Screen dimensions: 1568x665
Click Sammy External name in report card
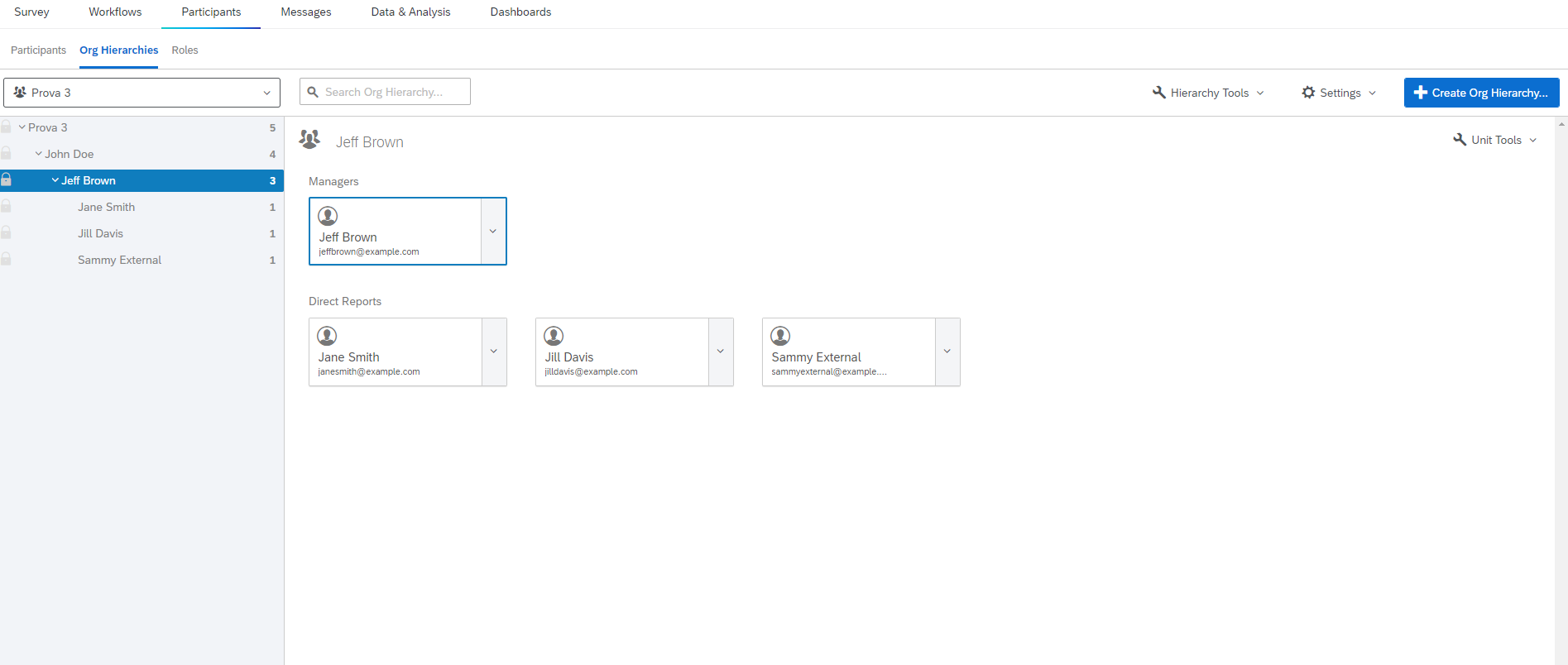(x=816, y=357)
